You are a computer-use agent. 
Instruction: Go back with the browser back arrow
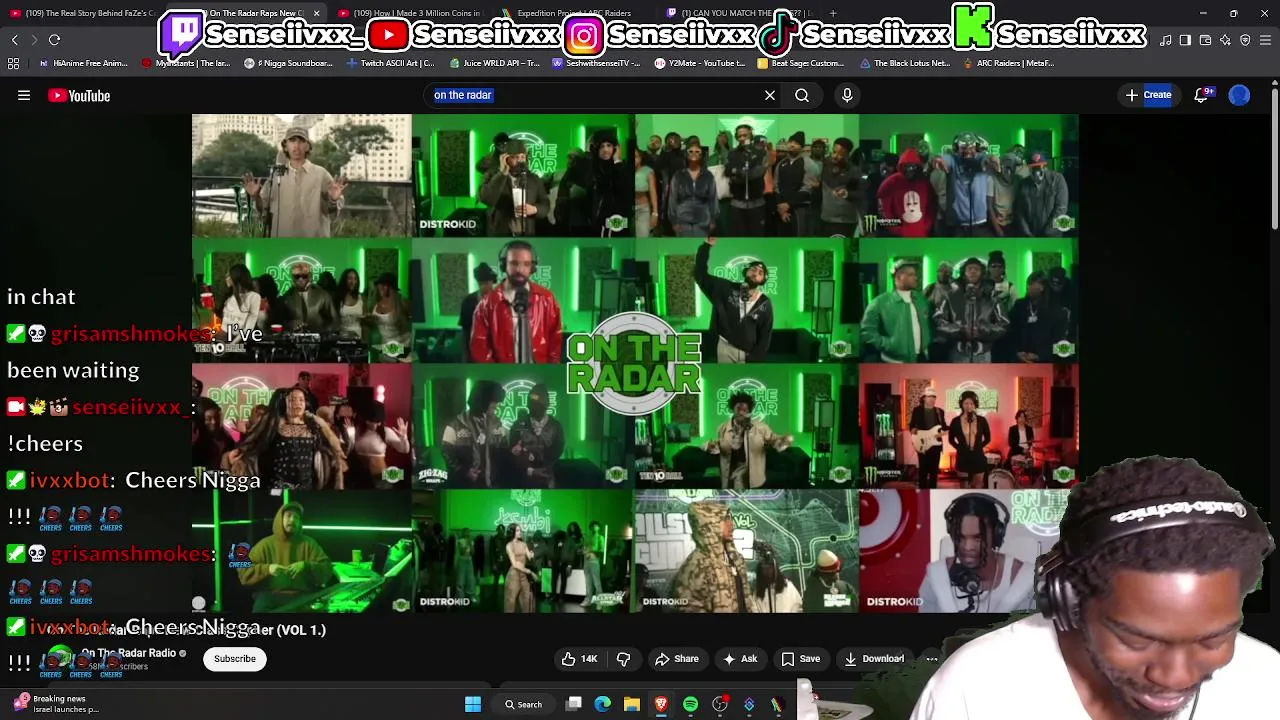(15, 40)
